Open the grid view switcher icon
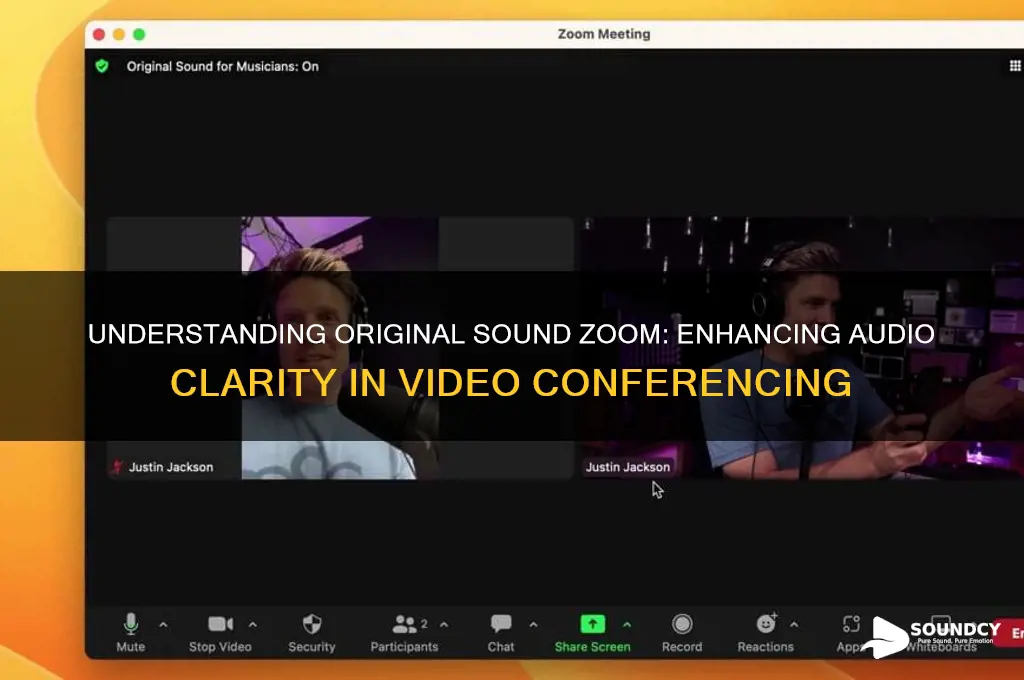 coord(1015,66)
